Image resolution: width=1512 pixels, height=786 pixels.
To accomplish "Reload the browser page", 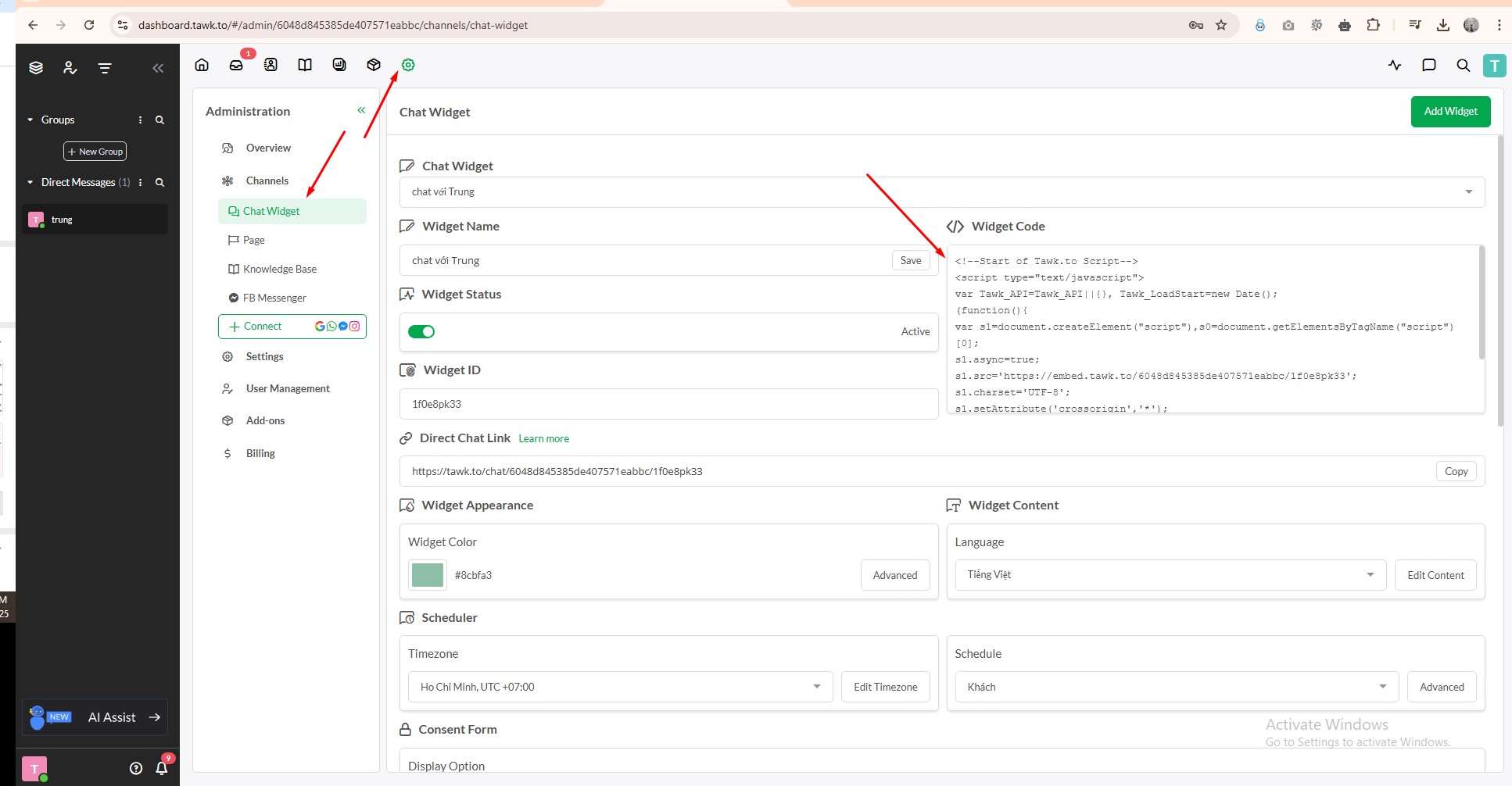I will point(89,25).
